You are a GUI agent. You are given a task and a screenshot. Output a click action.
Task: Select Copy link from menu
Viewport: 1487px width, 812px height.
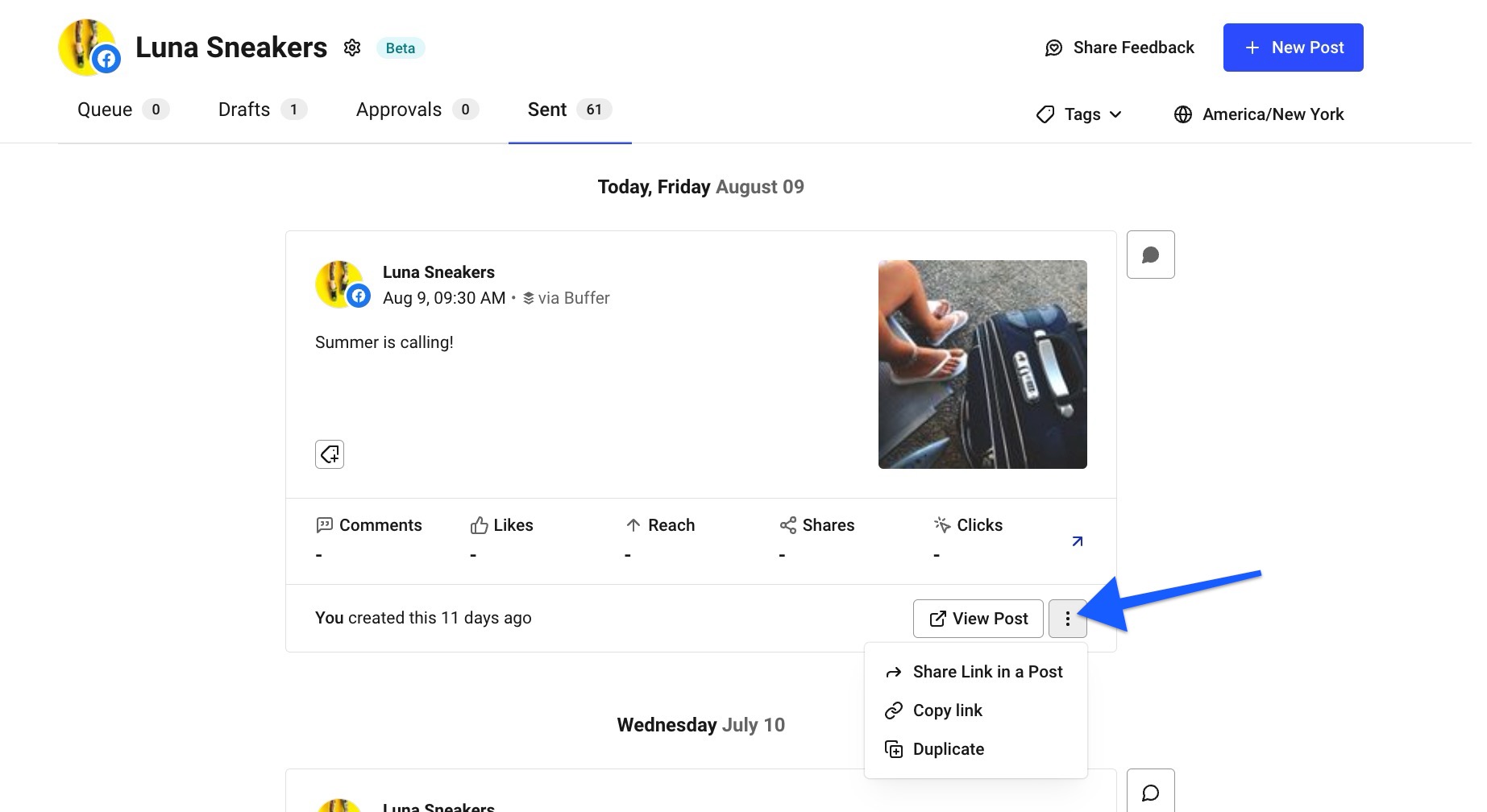tap(975, 710)
